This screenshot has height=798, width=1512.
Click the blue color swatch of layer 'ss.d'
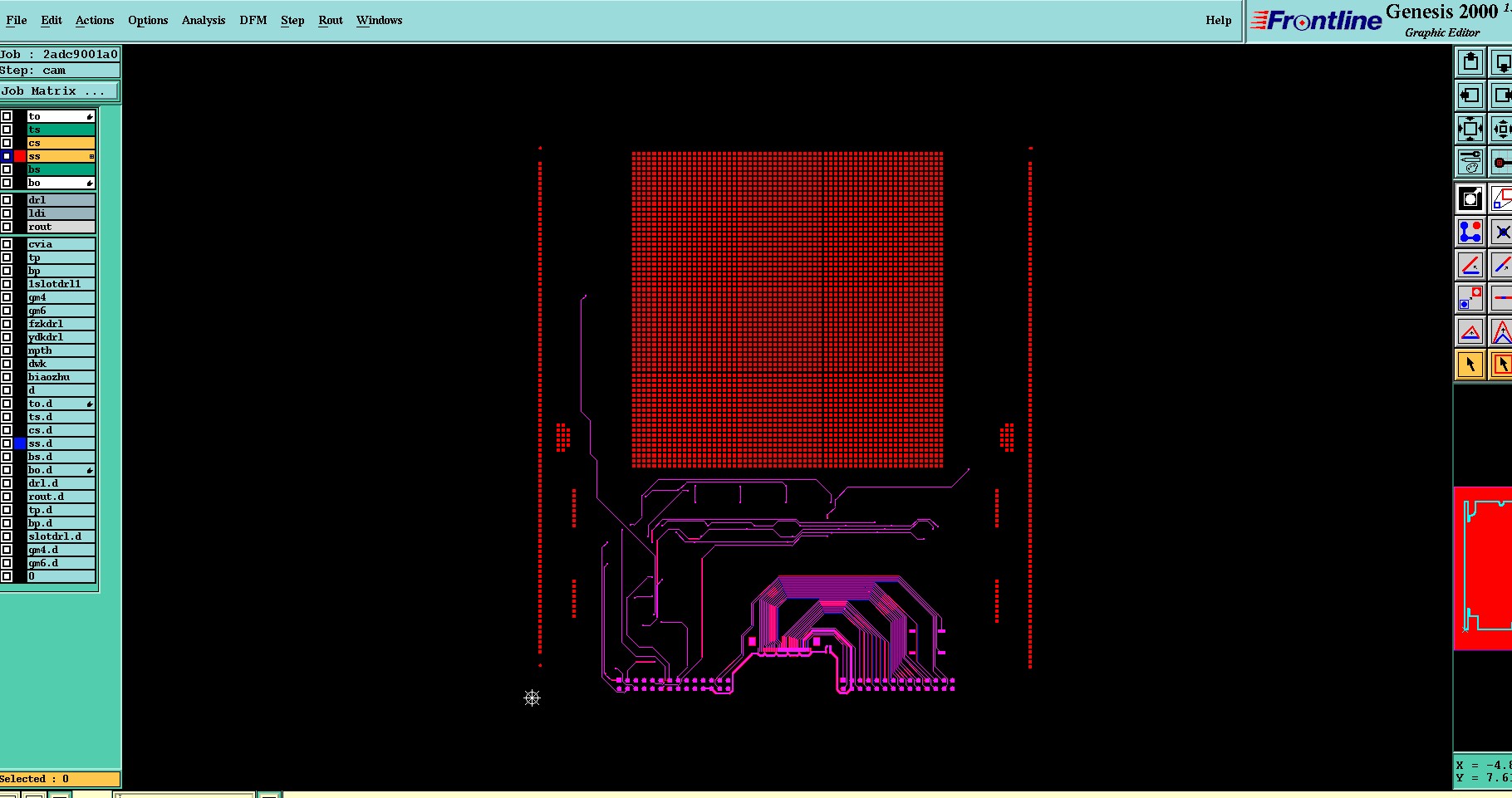coord(20,443)
